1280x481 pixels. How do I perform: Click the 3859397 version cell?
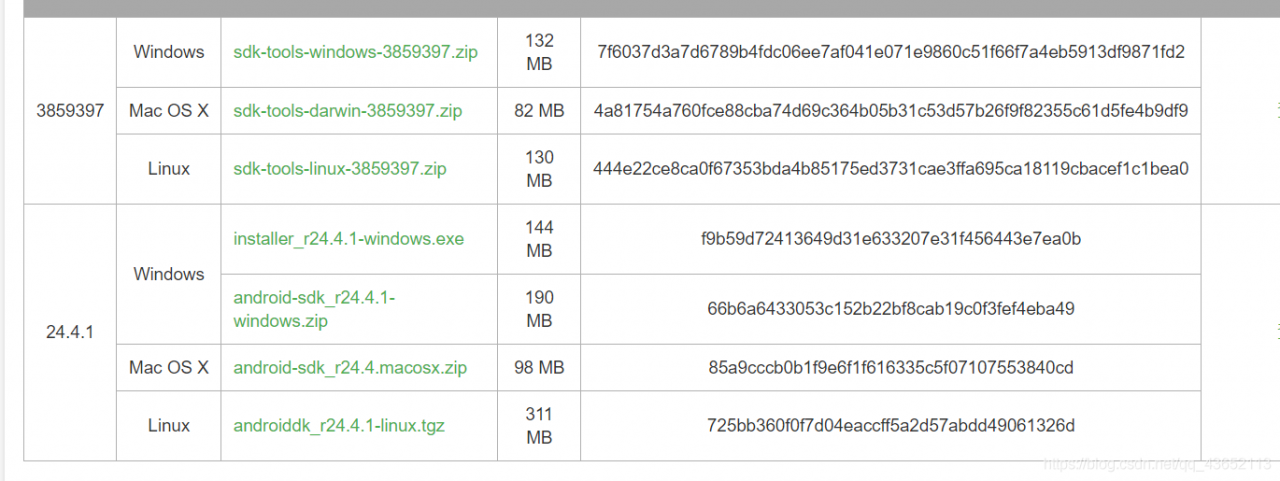pyautogui.click(x=69, y=111)
